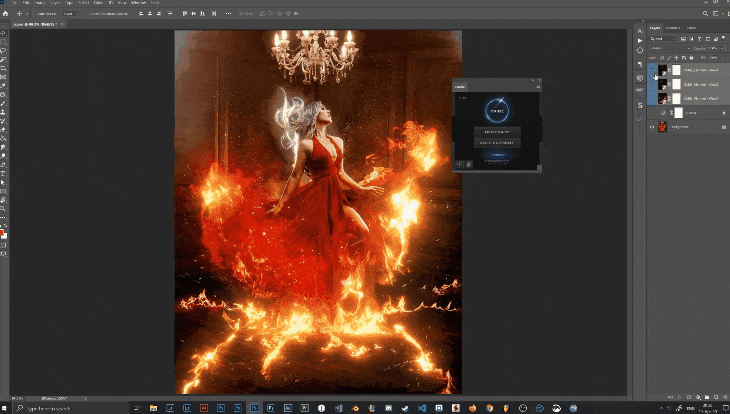
Task: Switch to the Paths tab
Action: click(691, 27)
